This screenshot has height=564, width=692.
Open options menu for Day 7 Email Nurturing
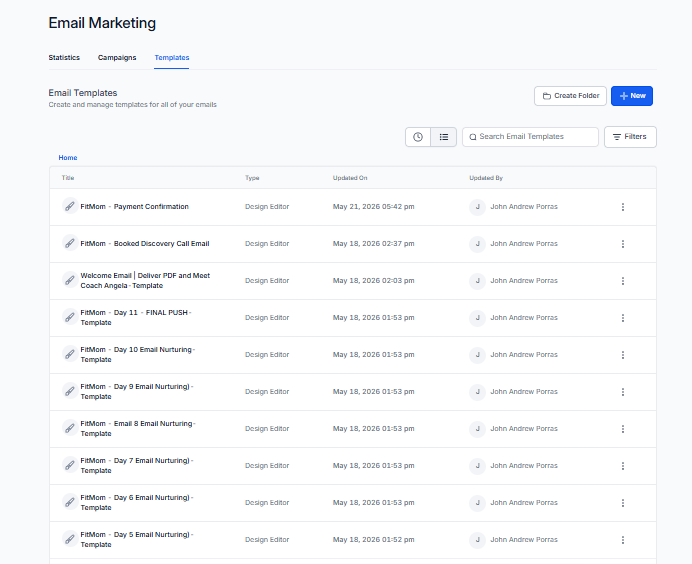[623, 466]
